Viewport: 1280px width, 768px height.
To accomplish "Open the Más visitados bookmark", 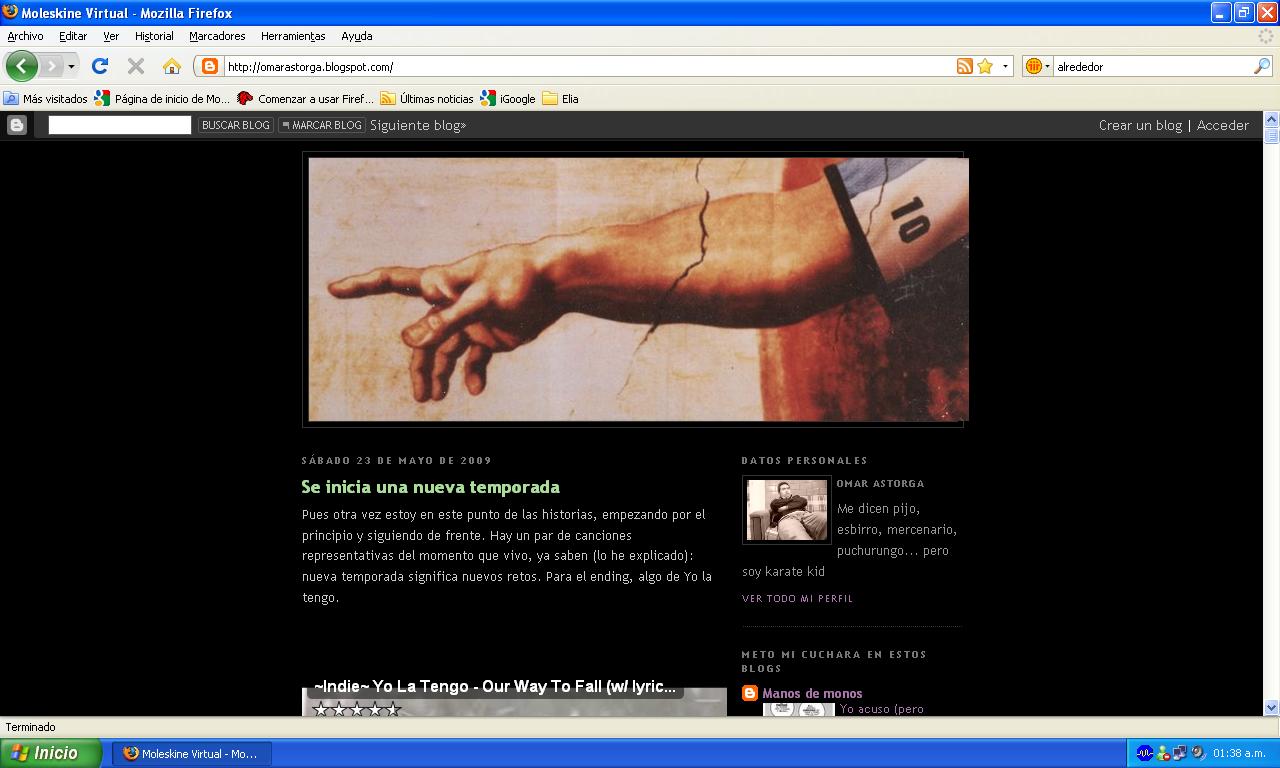I will [46, 99].
